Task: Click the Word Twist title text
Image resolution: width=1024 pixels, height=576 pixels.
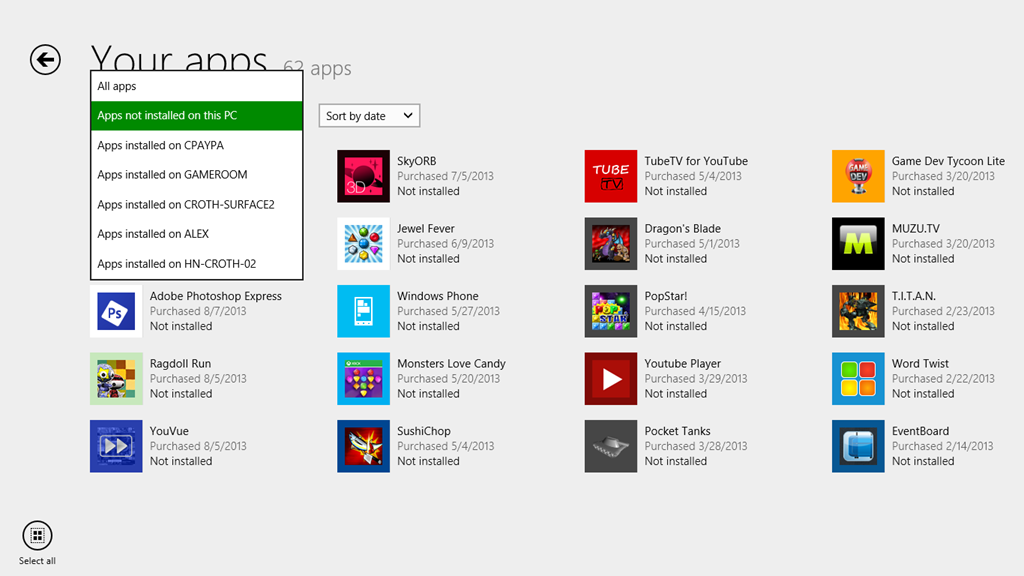Action: coord(920,364)
